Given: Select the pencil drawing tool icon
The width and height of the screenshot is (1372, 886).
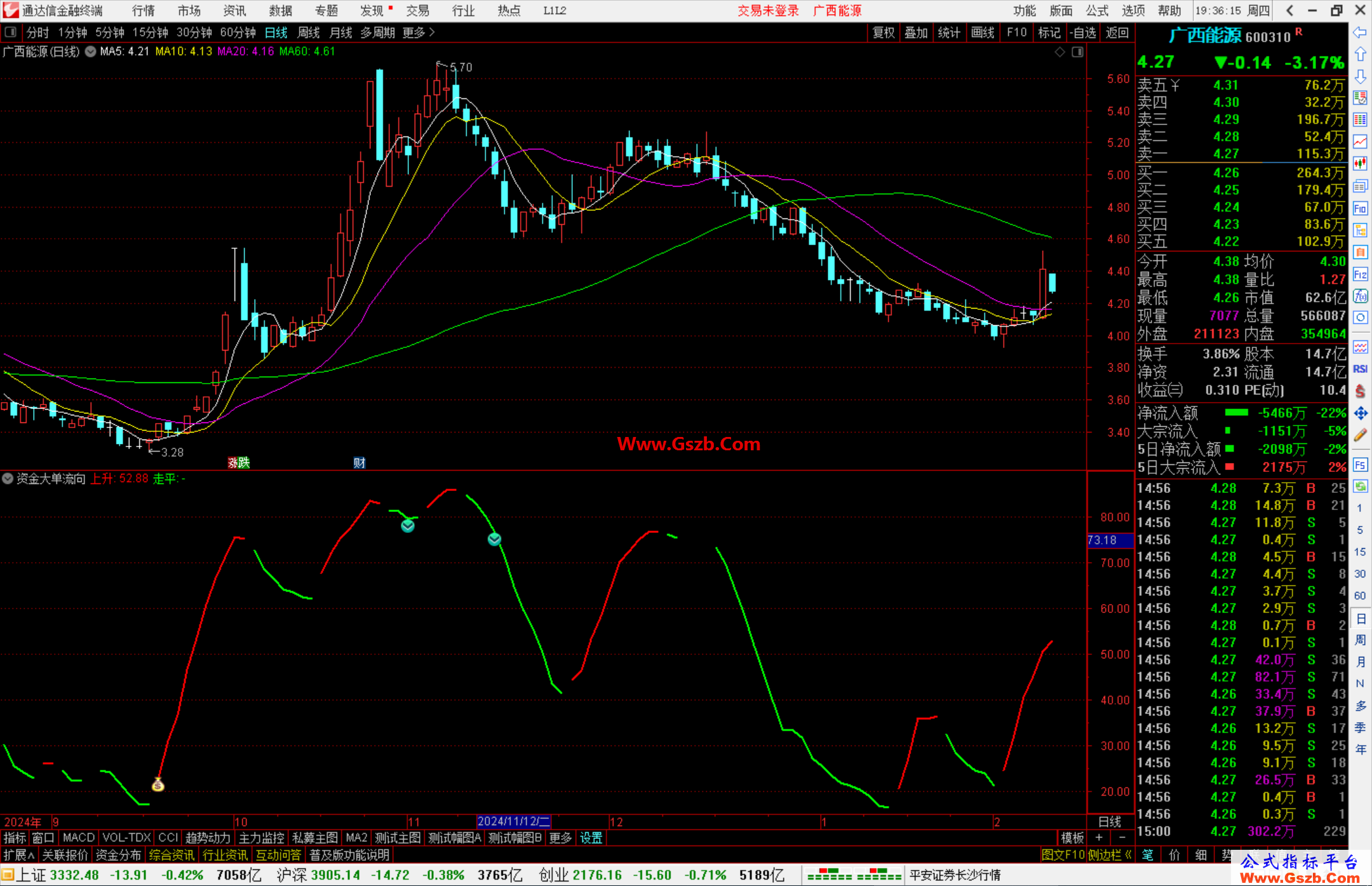Looking at the screenshot, I should click(1360, 435).
